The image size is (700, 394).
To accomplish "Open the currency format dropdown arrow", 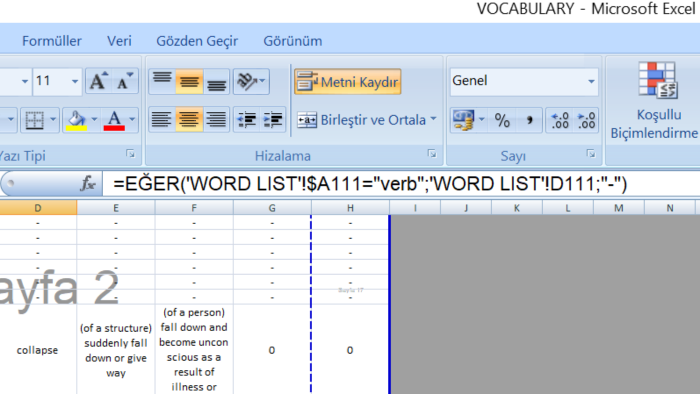I will click(482, 120).
